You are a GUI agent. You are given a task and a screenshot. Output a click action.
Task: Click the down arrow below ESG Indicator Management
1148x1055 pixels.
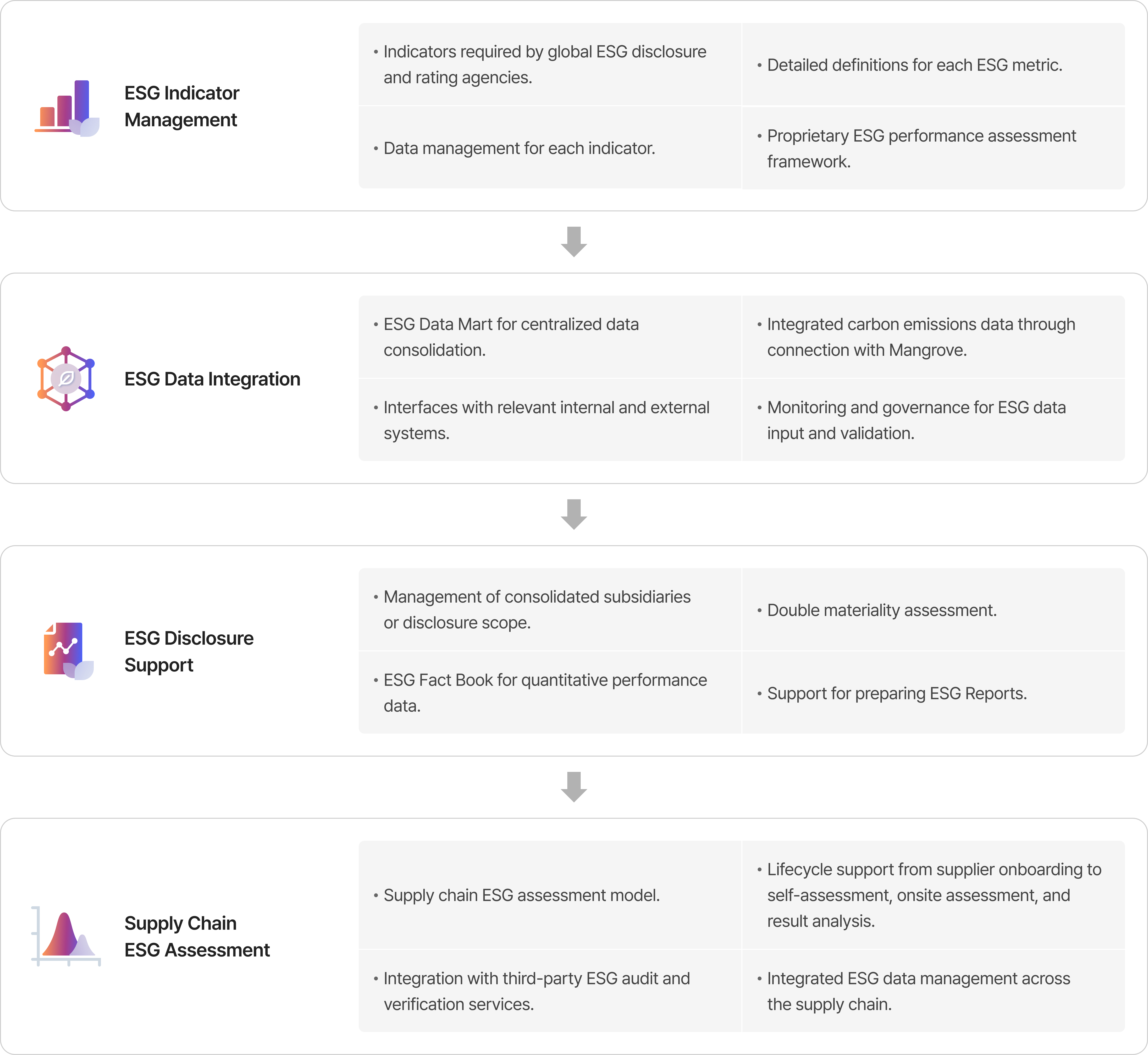(x=574, y=242)
